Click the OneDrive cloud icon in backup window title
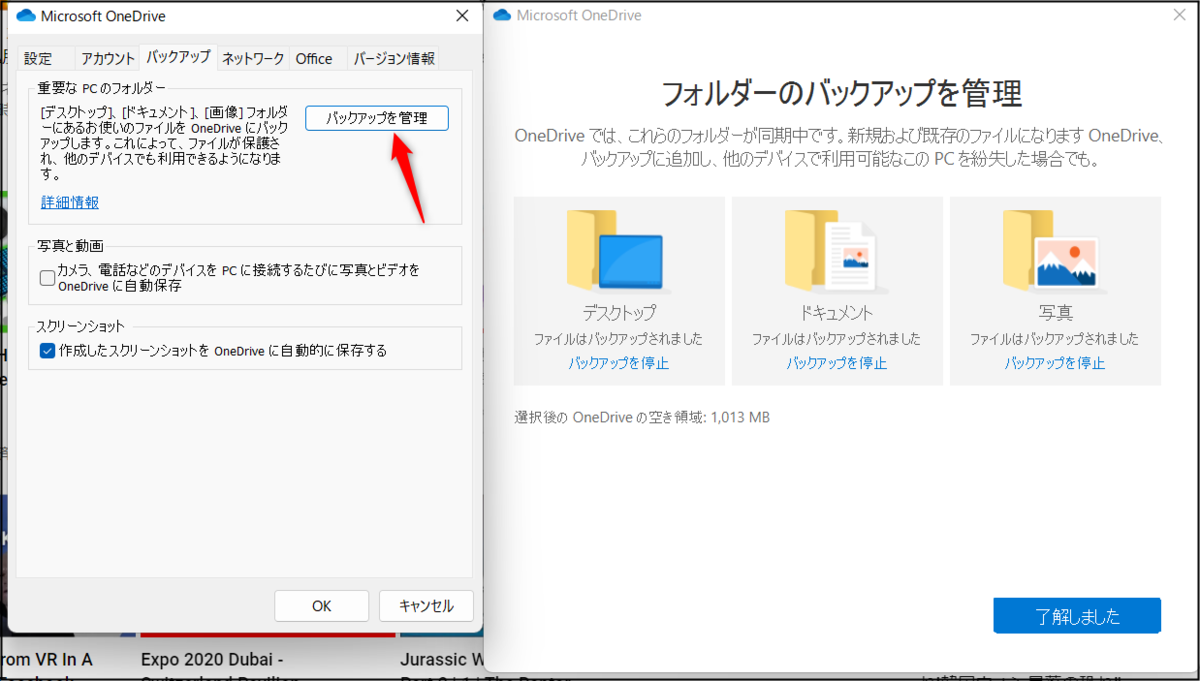 coord(502,15)
